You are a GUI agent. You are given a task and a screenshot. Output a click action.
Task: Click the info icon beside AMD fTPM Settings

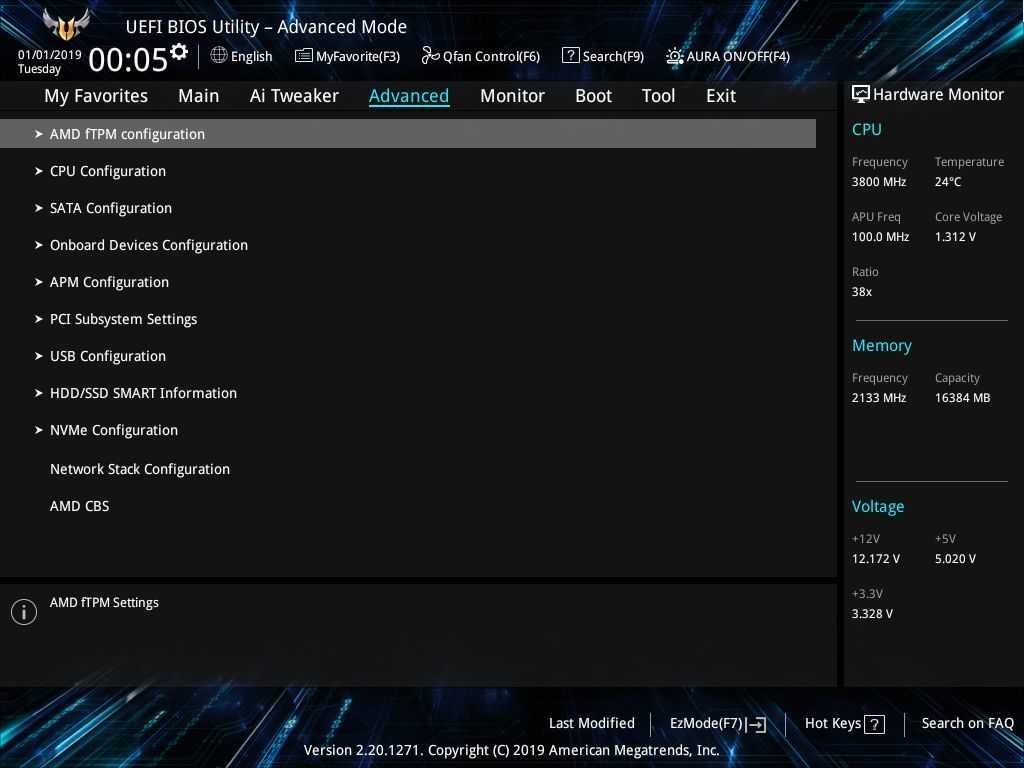click(24, 612)
